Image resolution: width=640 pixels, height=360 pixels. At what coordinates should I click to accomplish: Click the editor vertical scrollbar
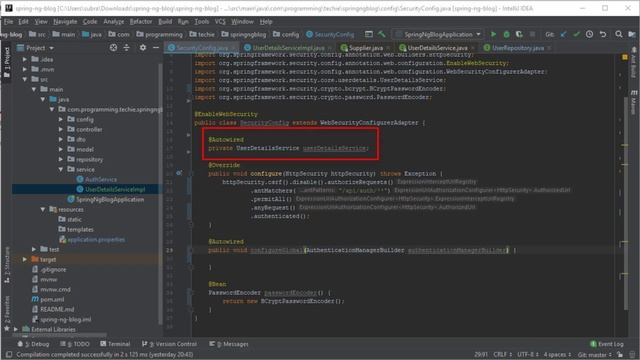tap(627, 202)
